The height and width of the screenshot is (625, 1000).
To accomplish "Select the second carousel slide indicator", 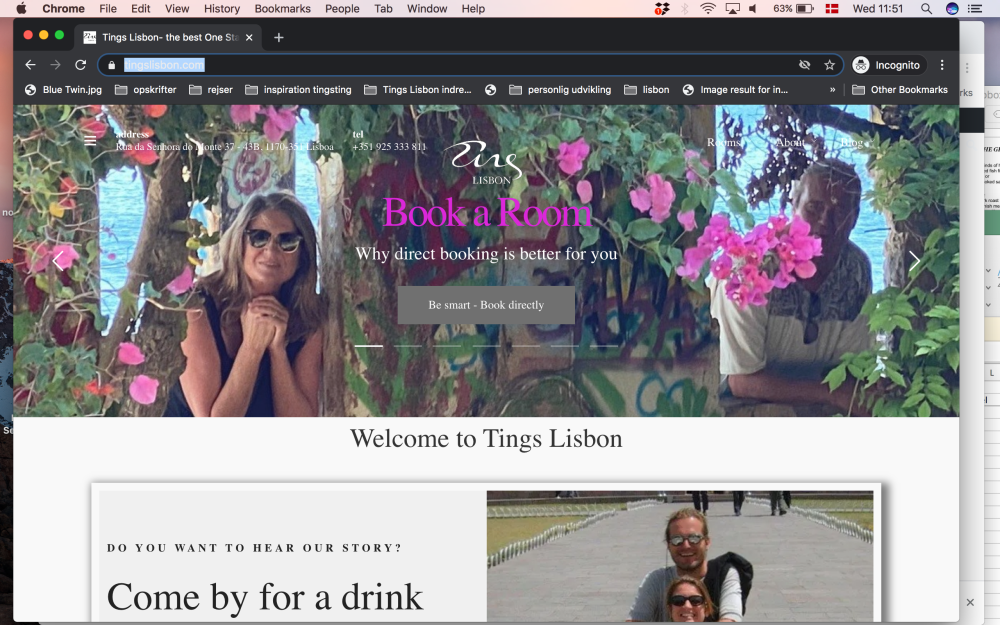I will (408, 346).
